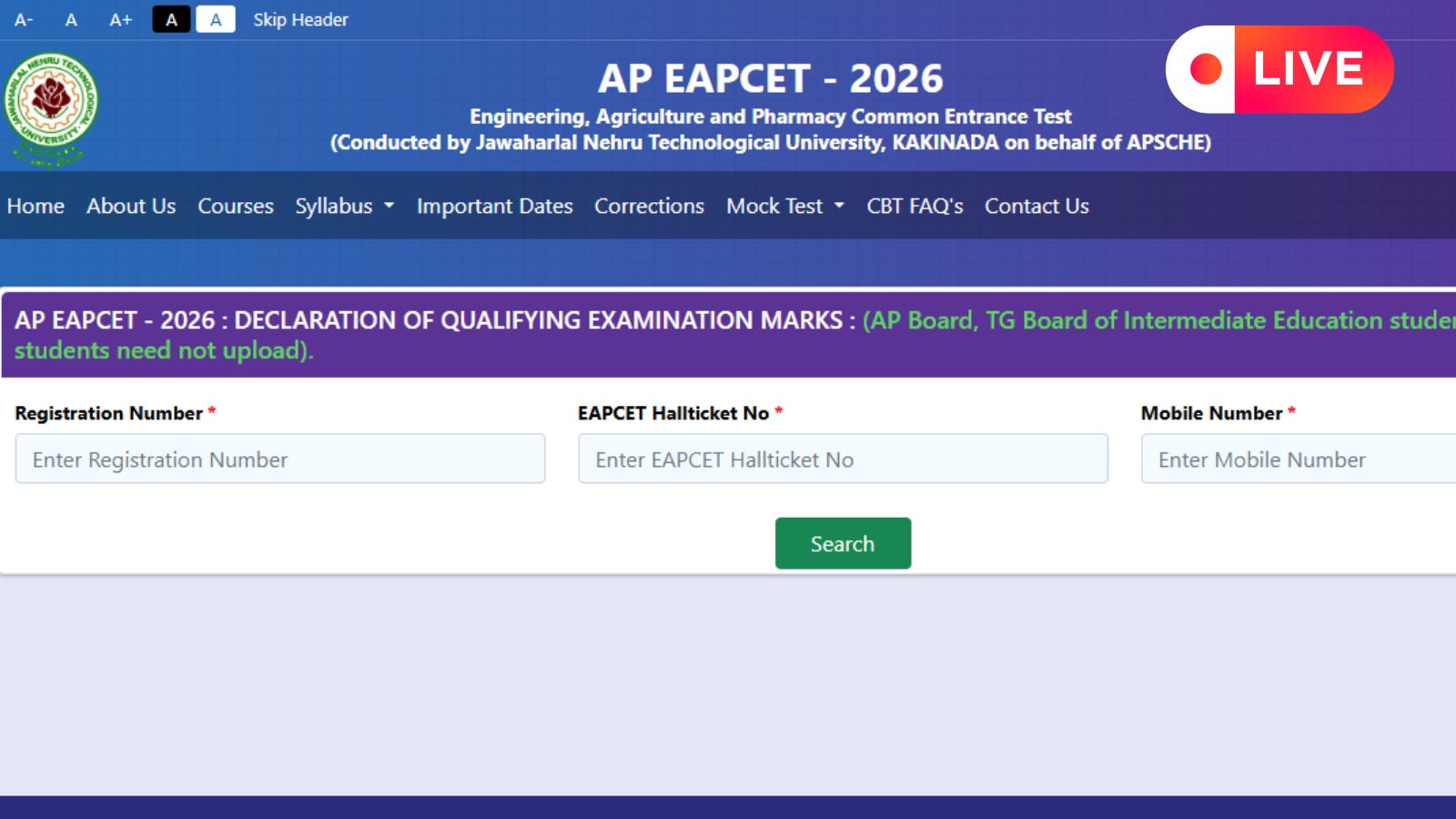Reset font size with plain A control
The width and height of the screenshot is (1456, 819).
point(71,19)
